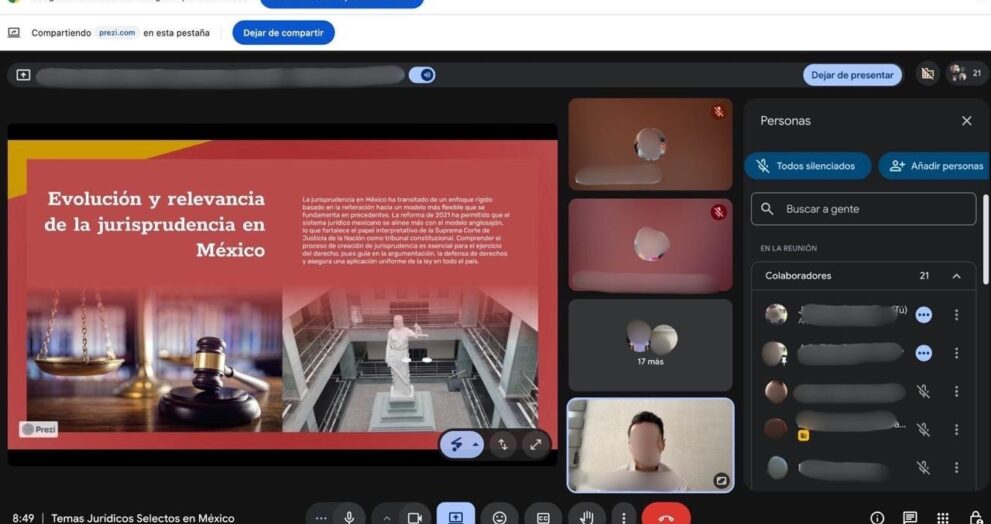
Task: Click the Buscar a gente search field
Action: [x=863, y=209]
